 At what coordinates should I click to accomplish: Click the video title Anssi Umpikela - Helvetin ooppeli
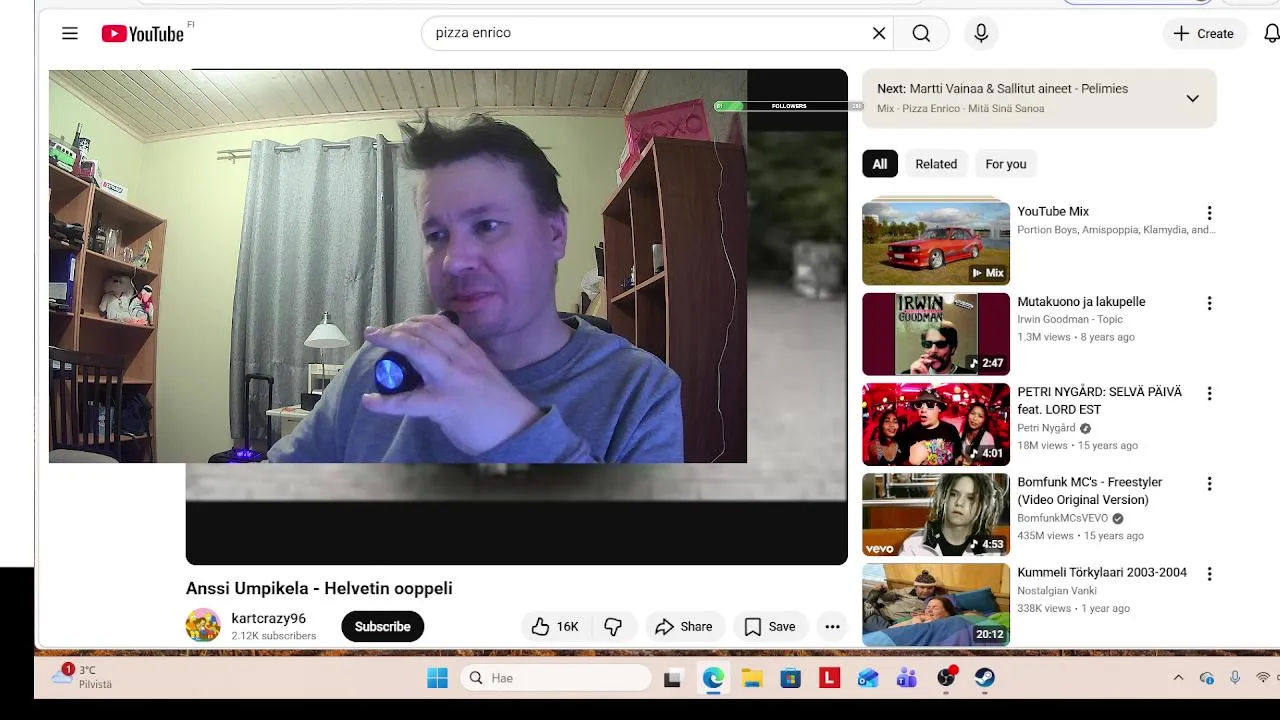tap(319, 588)
